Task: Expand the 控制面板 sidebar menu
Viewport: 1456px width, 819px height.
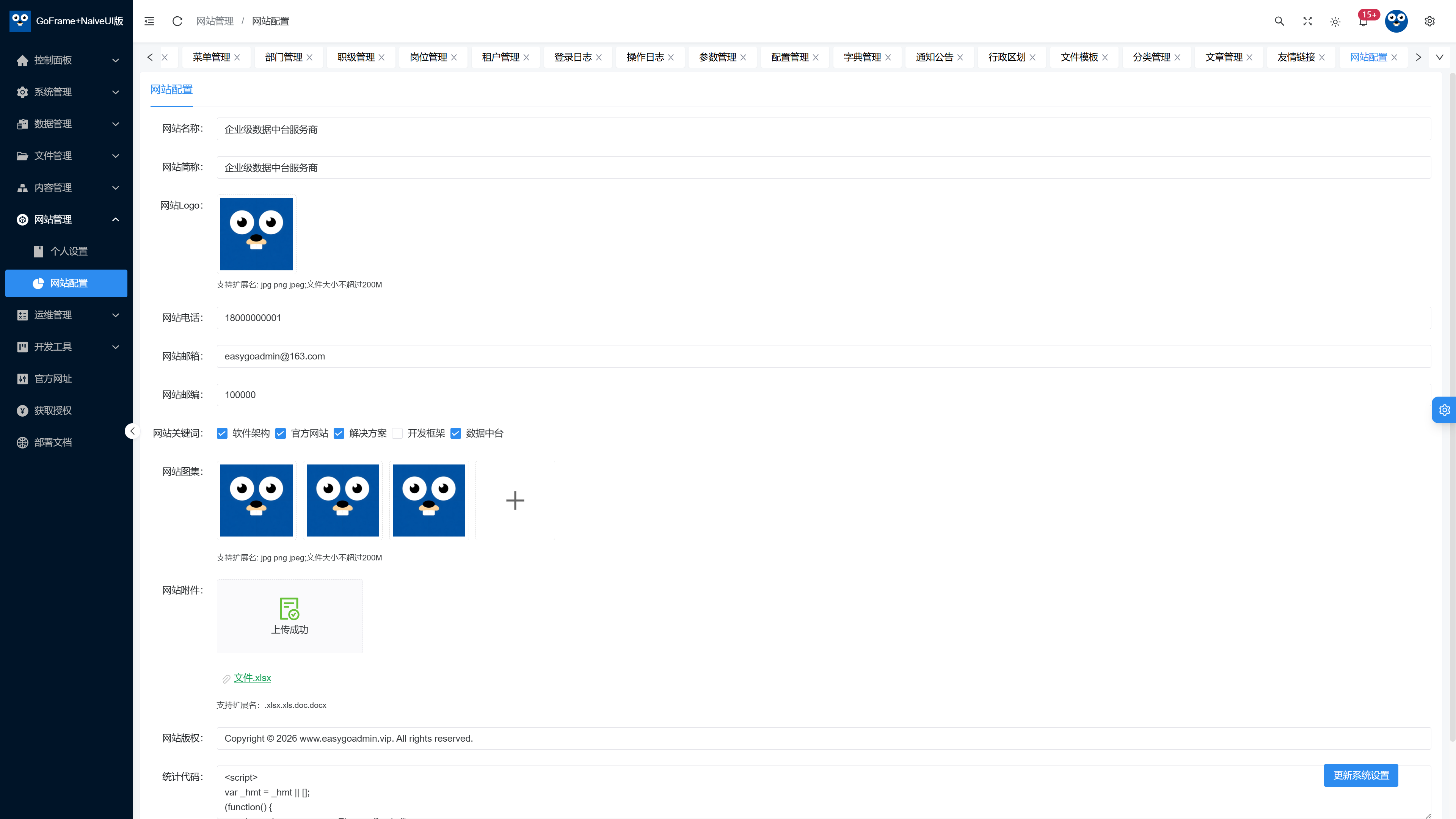Action: tap(66, 60)
